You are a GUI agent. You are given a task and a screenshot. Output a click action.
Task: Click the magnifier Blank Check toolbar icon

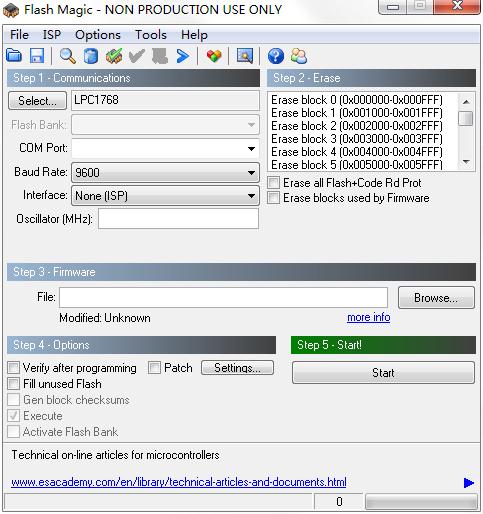[x=68, y=56]
